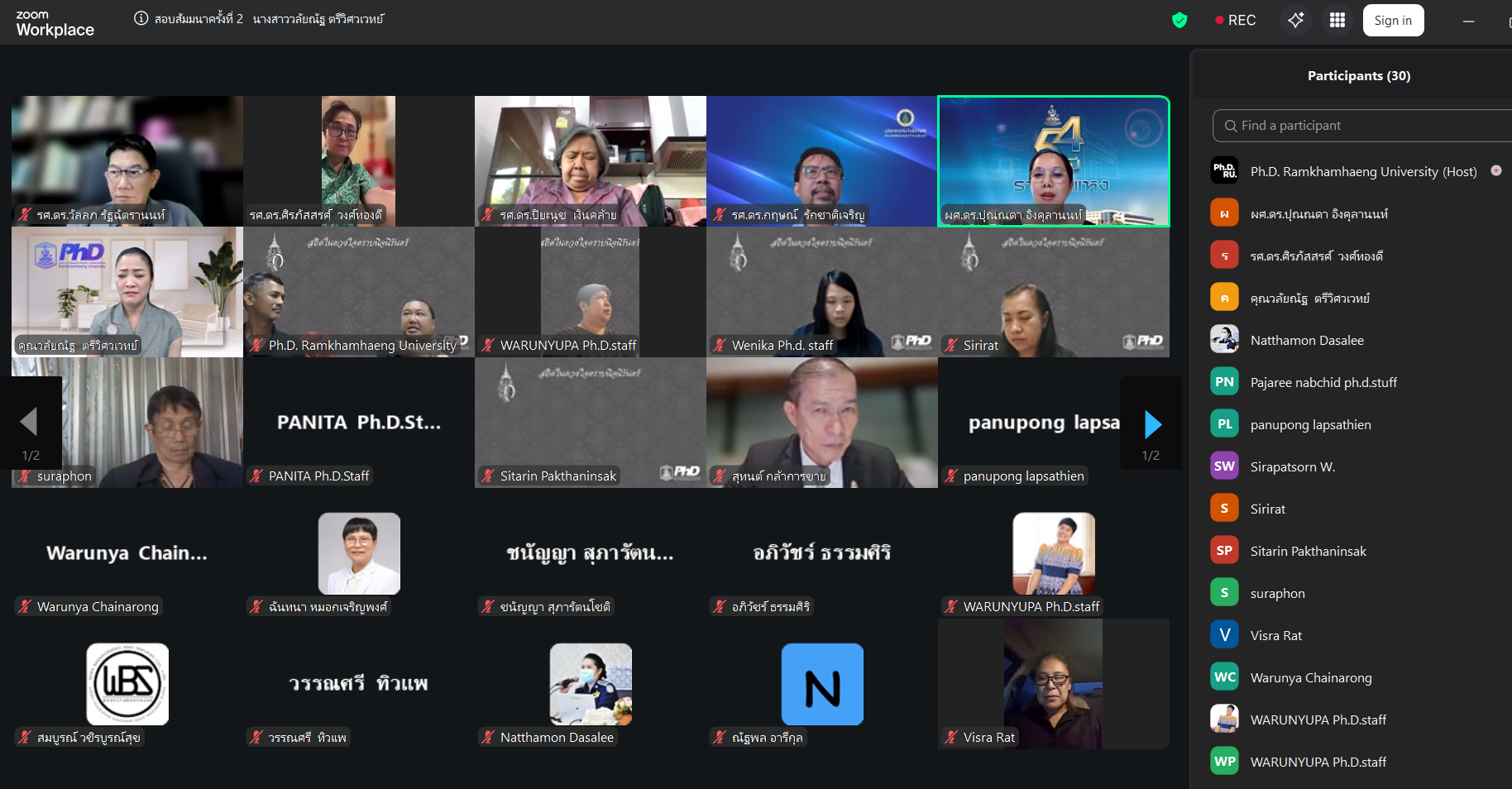Image resolution: width=1512 pixels, height=789 pixels.
Task: Open the AI Companion sparkle icon
Action: coord(1295,21)
